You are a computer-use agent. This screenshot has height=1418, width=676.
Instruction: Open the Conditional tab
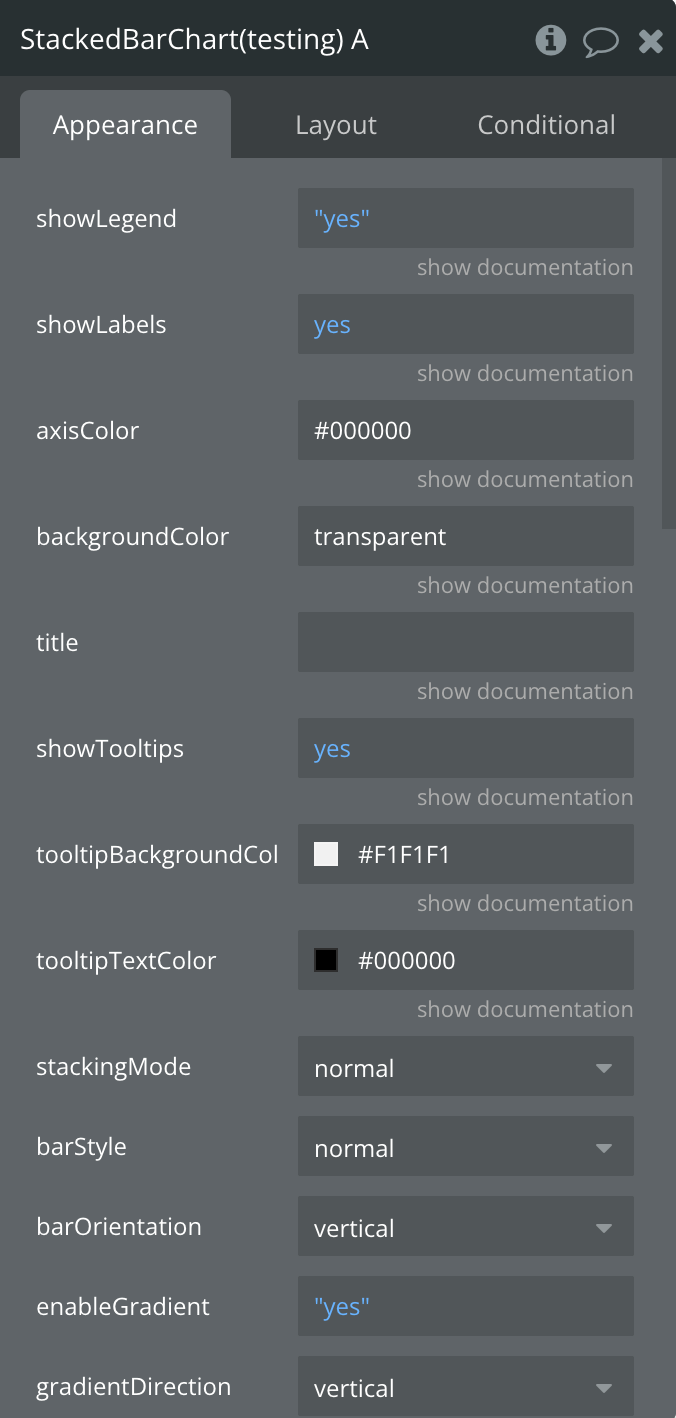[x=546, y=125]
